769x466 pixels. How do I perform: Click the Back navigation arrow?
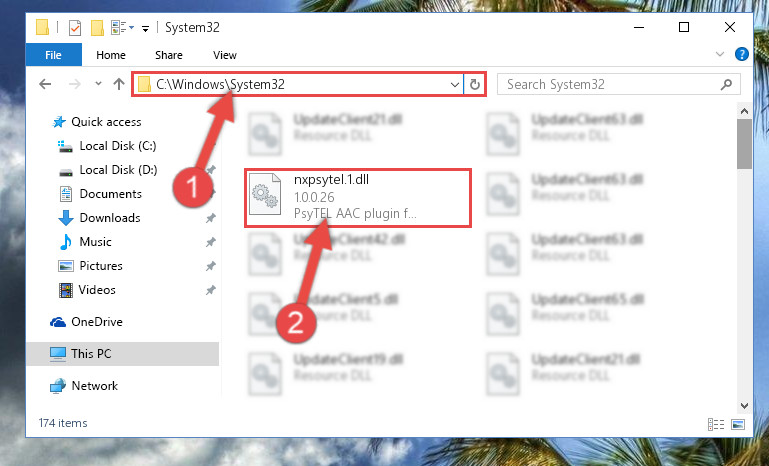(45, 84)
